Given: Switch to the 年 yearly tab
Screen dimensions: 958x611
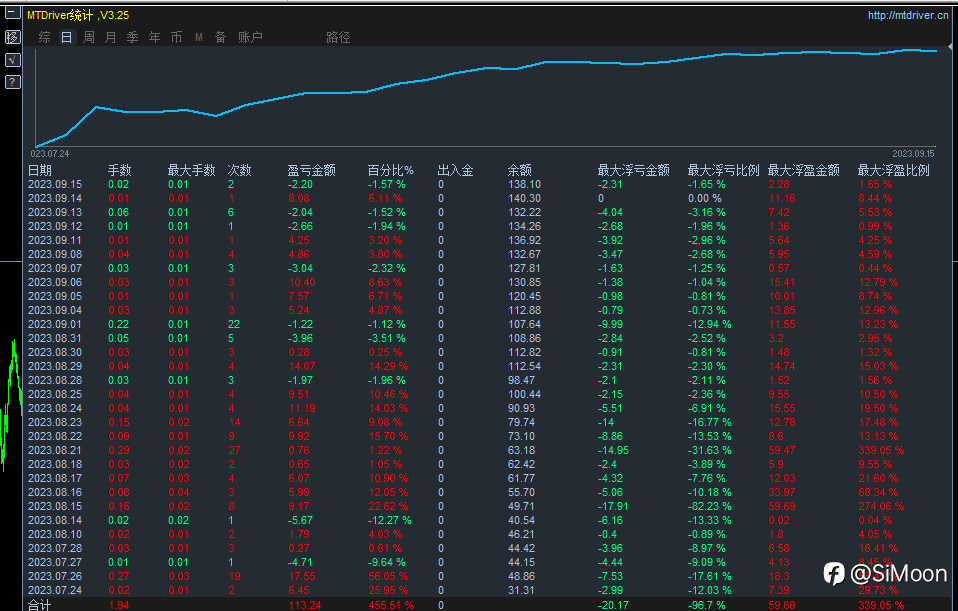Looking at the screenshot, I should pyautogui.click(x=154, y=37).
